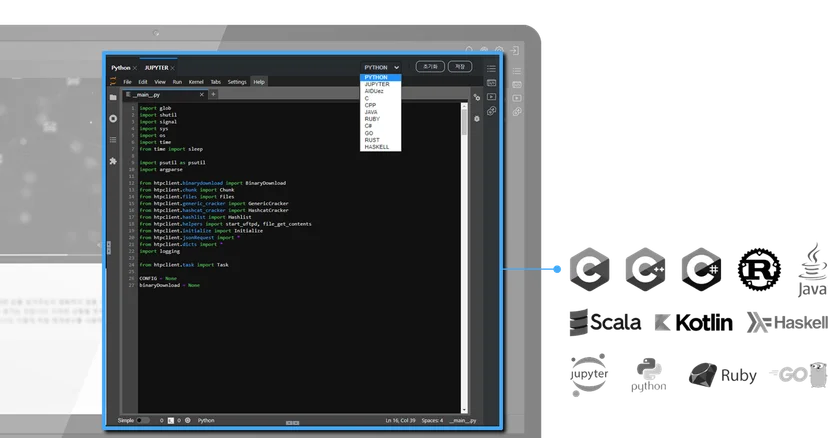Open the file browser folder icon in left sidebar
828x438 pixels.
click(x=113, y=97)
